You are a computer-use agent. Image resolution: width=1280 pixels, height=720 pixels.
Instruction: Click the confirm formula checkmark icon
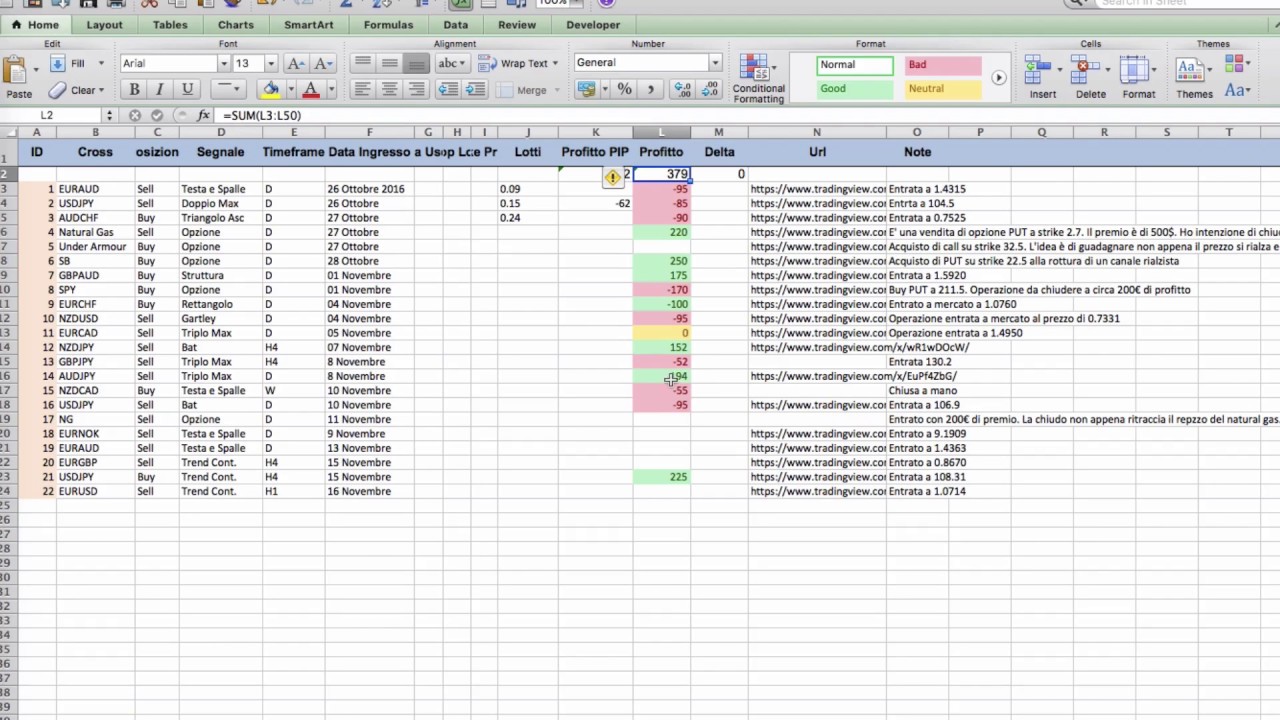tap(157, 115)
